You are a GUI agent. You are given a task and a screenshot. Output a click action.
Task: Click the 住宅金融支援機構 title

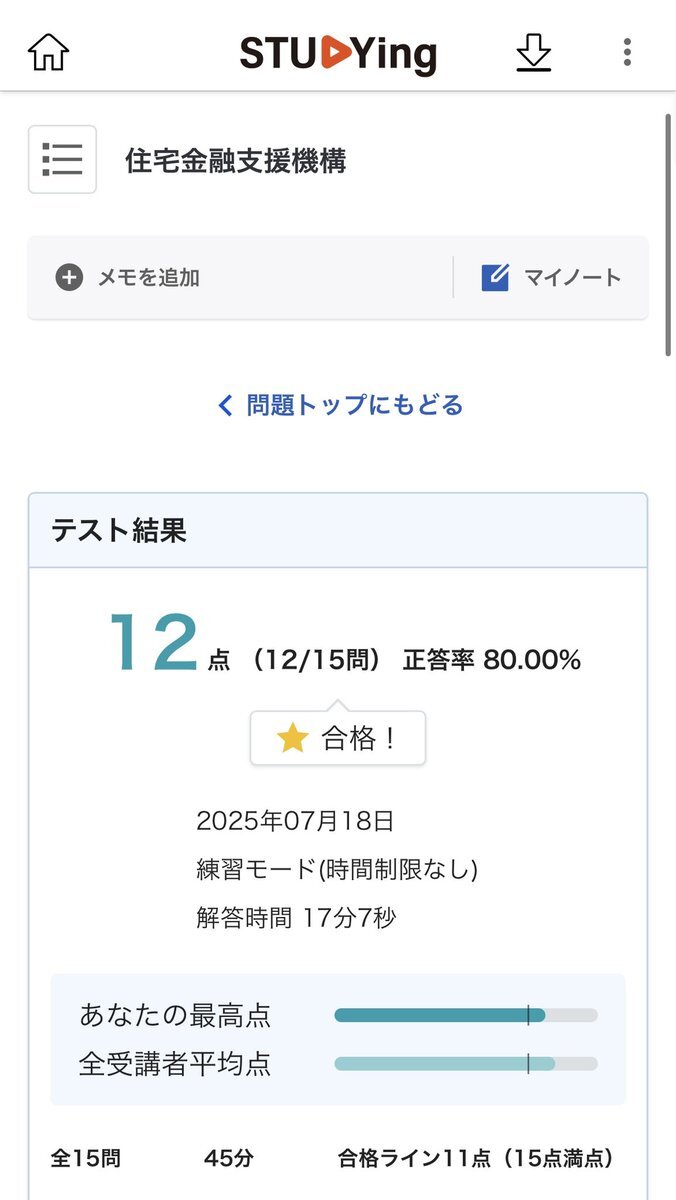tap(236, 160)
